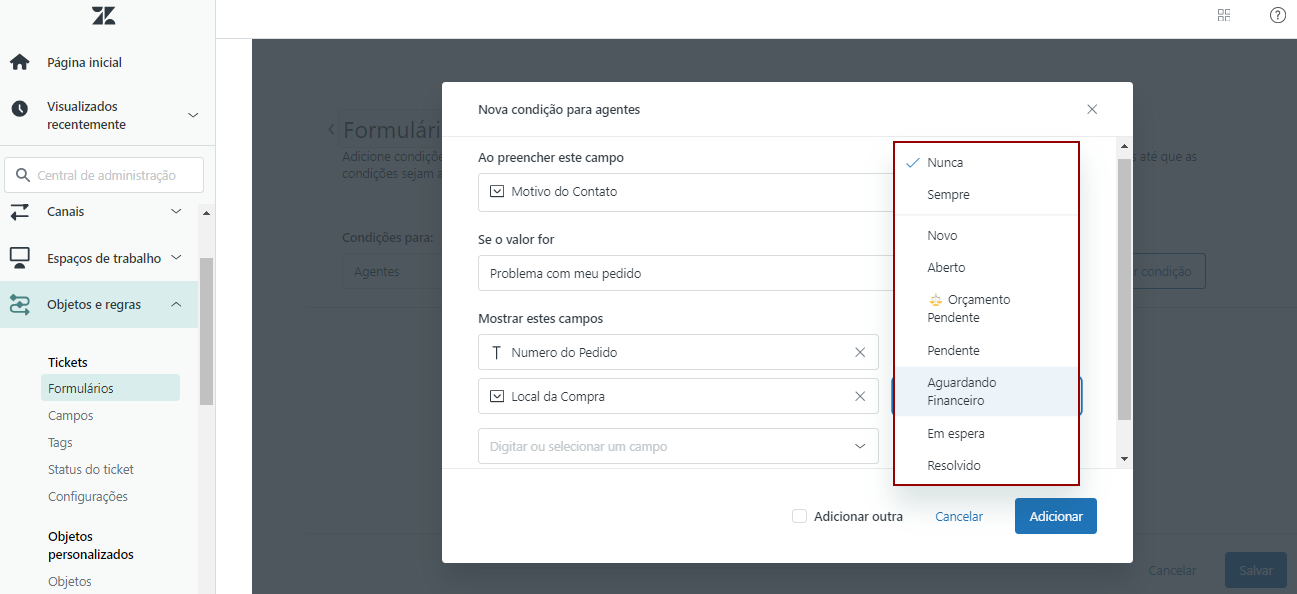Expand the Canais sidebar section
Viewport: 1297px width, 594px height.
tap(176, 211)
